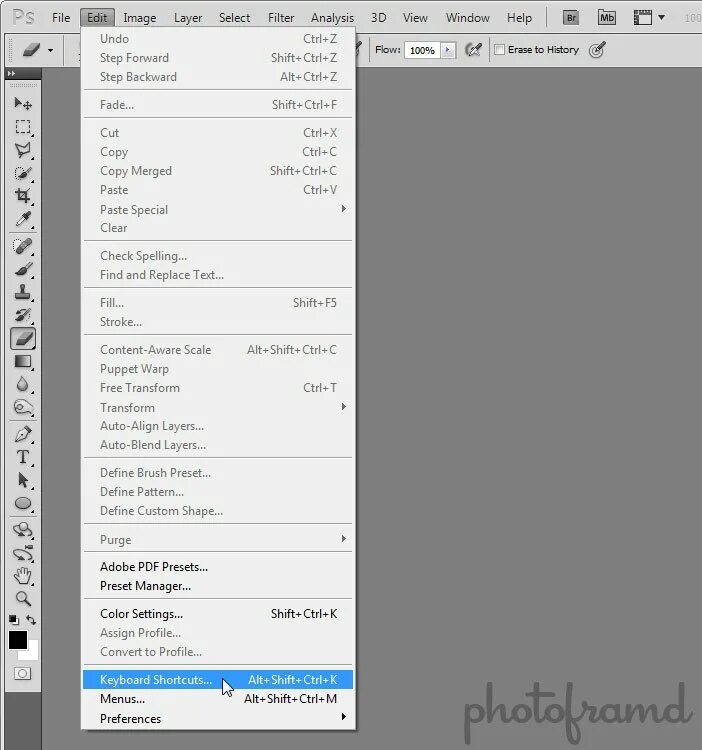Open the Filter menu
The width and height of the screenshot is (702, 750).
coord(281,18)
